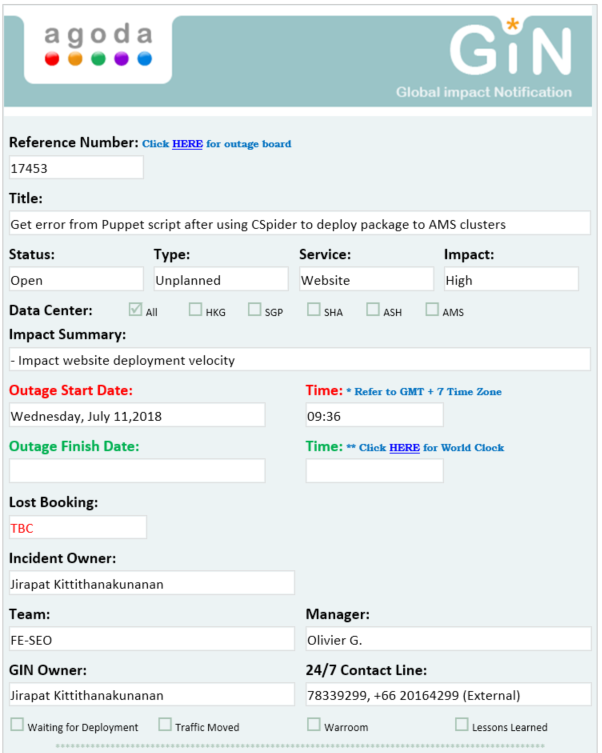Check Waiting for Deployment box

[x=17, y=724]
